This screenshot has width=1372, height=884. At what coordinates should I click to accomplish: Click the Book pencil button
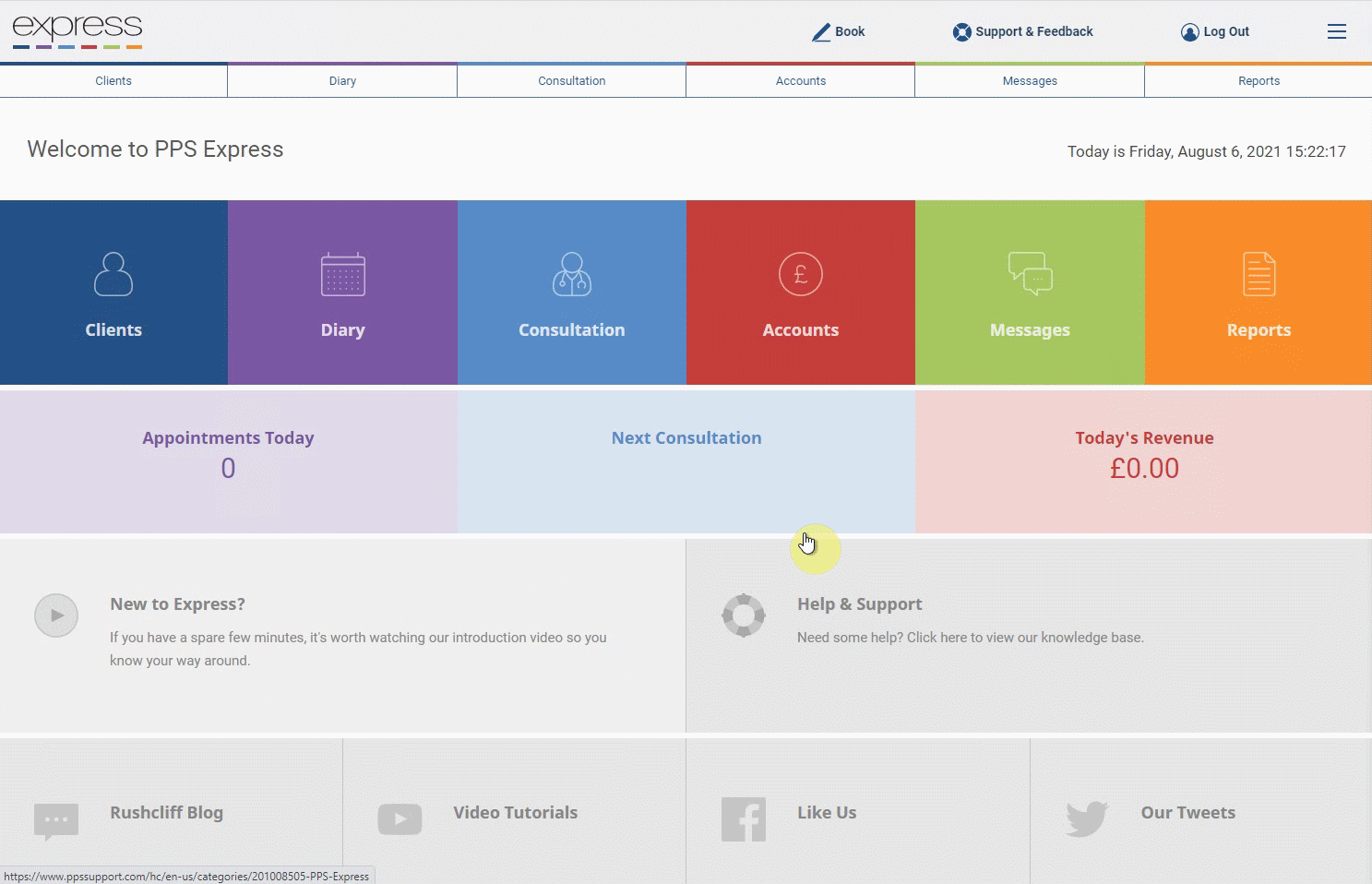point(838,31)
